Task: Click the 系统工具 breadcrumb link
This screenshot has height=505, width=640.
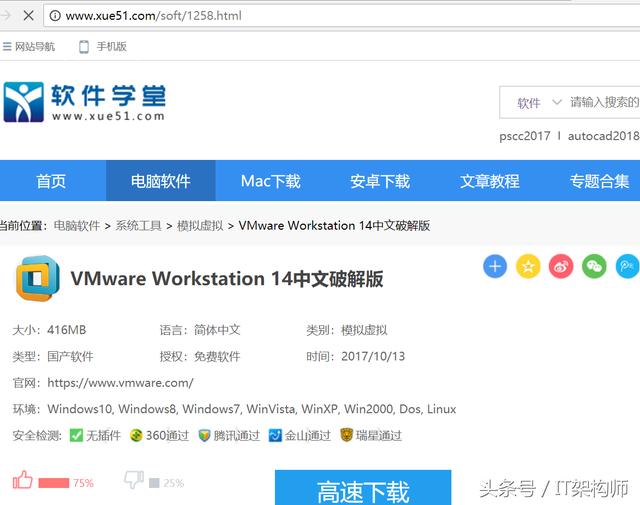Action: tap(138, 225)
